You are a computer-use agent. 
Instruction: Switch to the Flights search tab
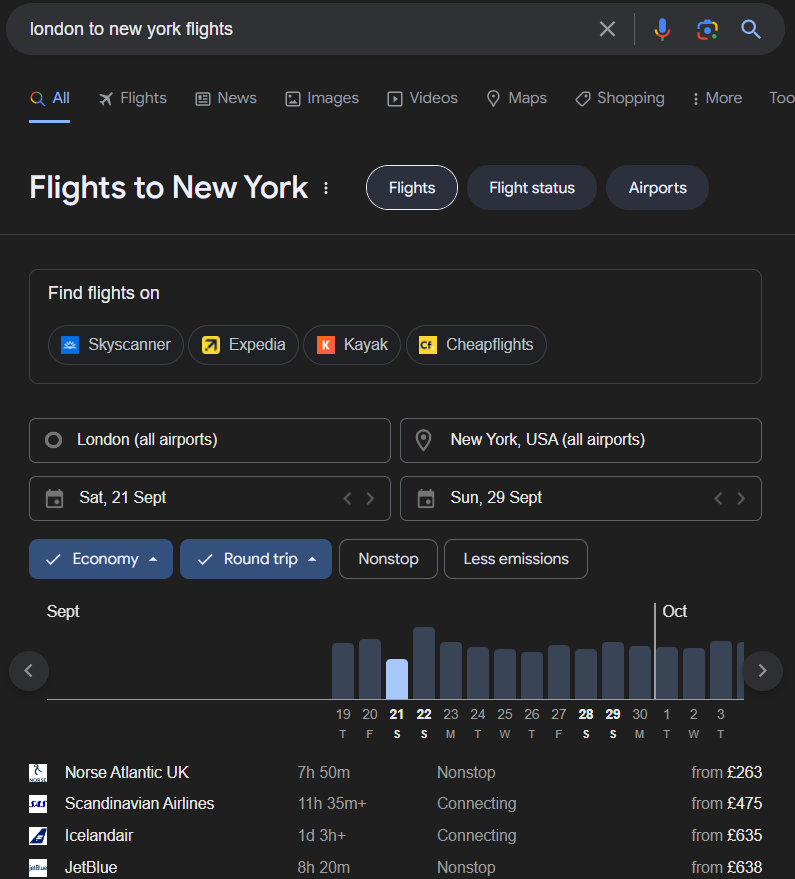(132, 98)
